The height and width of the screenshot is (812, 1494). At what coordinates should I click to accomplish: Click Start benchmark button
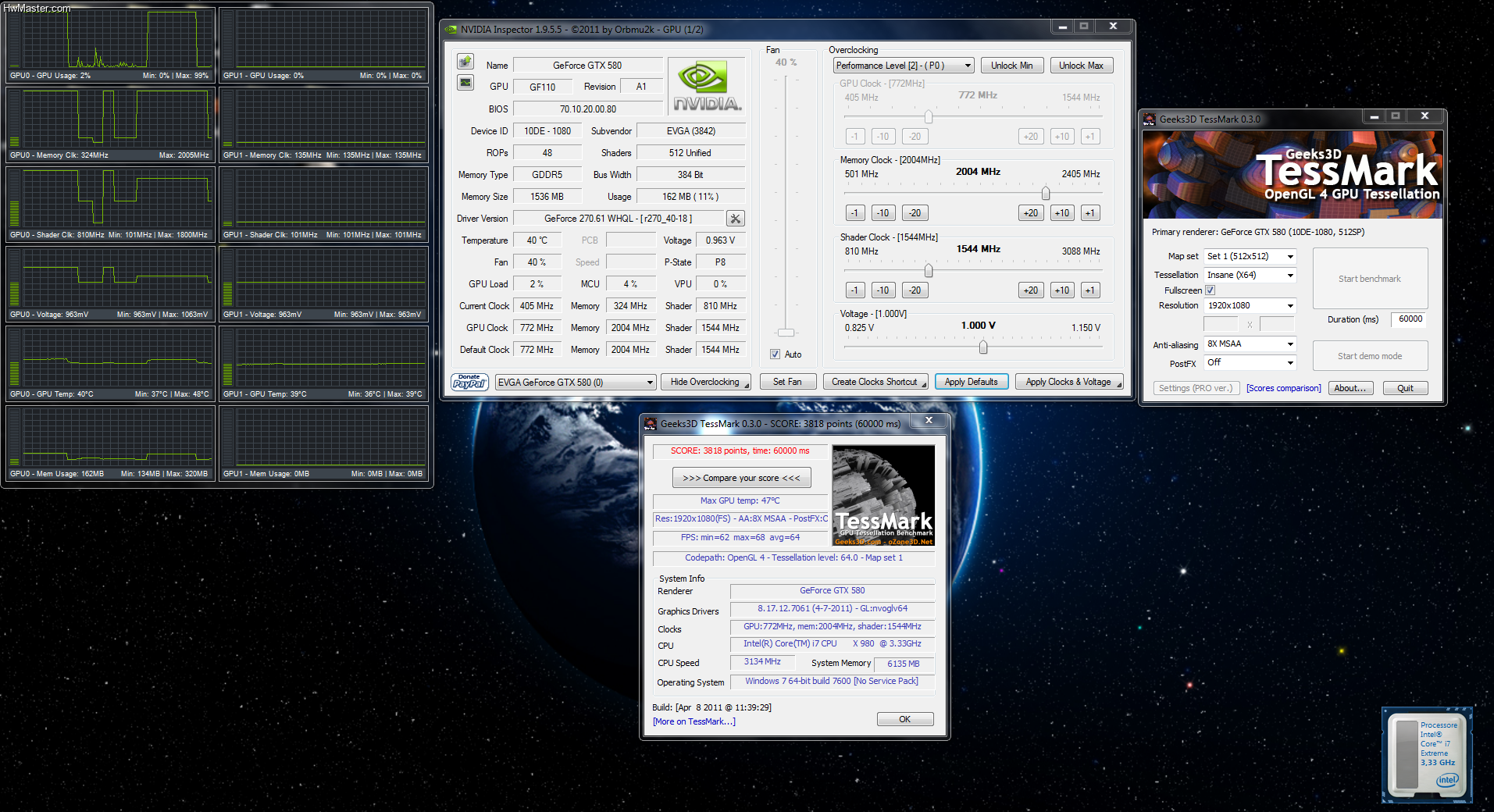click(1370, 279)
